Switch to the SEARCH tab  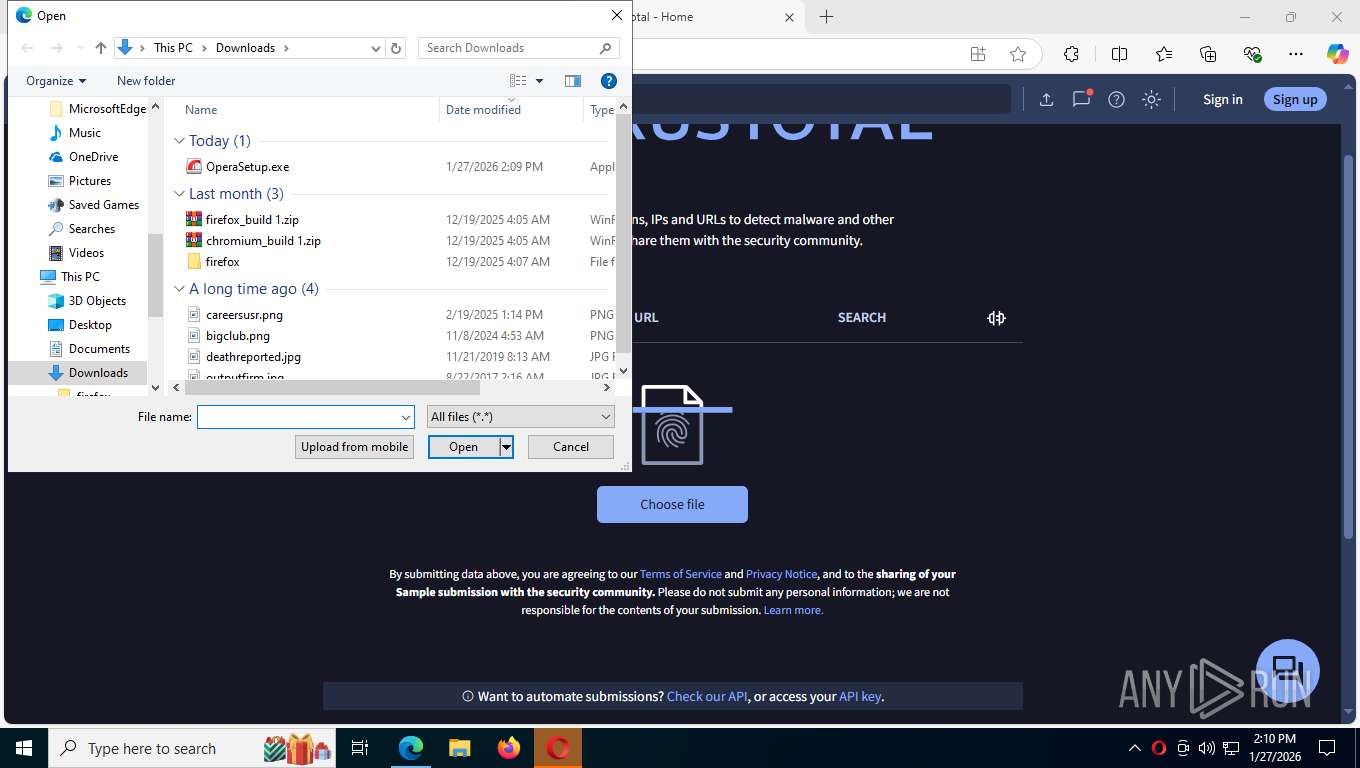(862, 317)
